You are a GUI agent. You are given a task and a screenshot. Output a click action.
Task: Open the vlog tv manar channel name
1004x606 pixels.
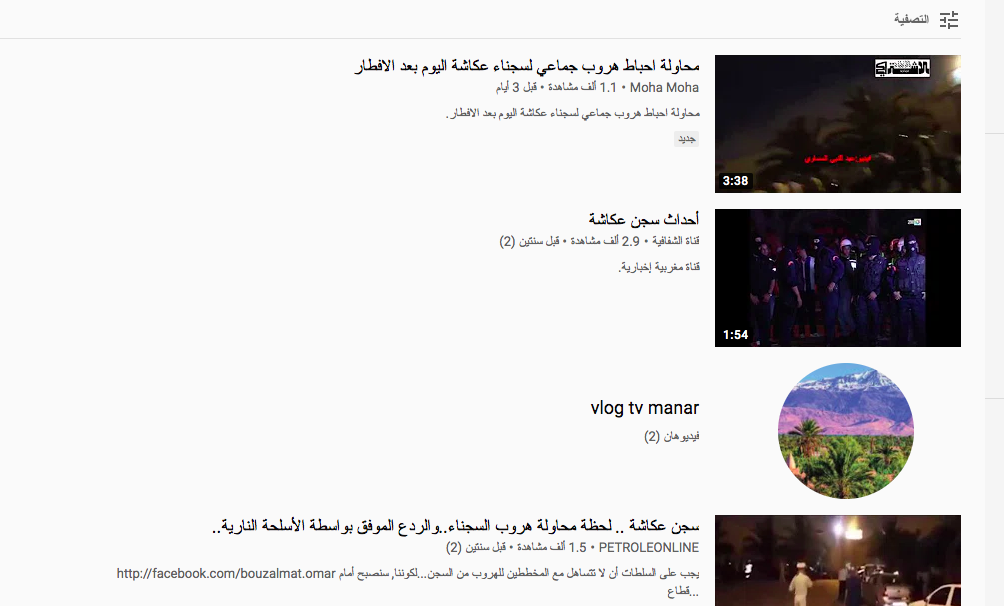(x=644, y=408)
